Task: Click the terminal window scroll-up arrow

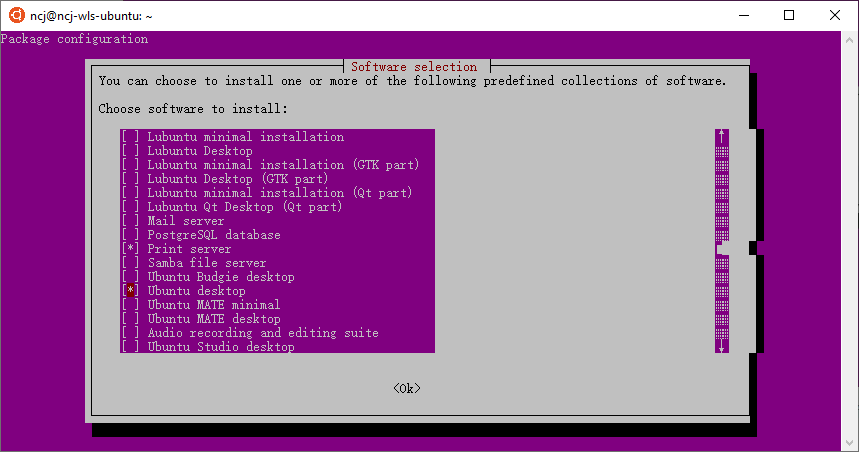Action: pos(849,40)
